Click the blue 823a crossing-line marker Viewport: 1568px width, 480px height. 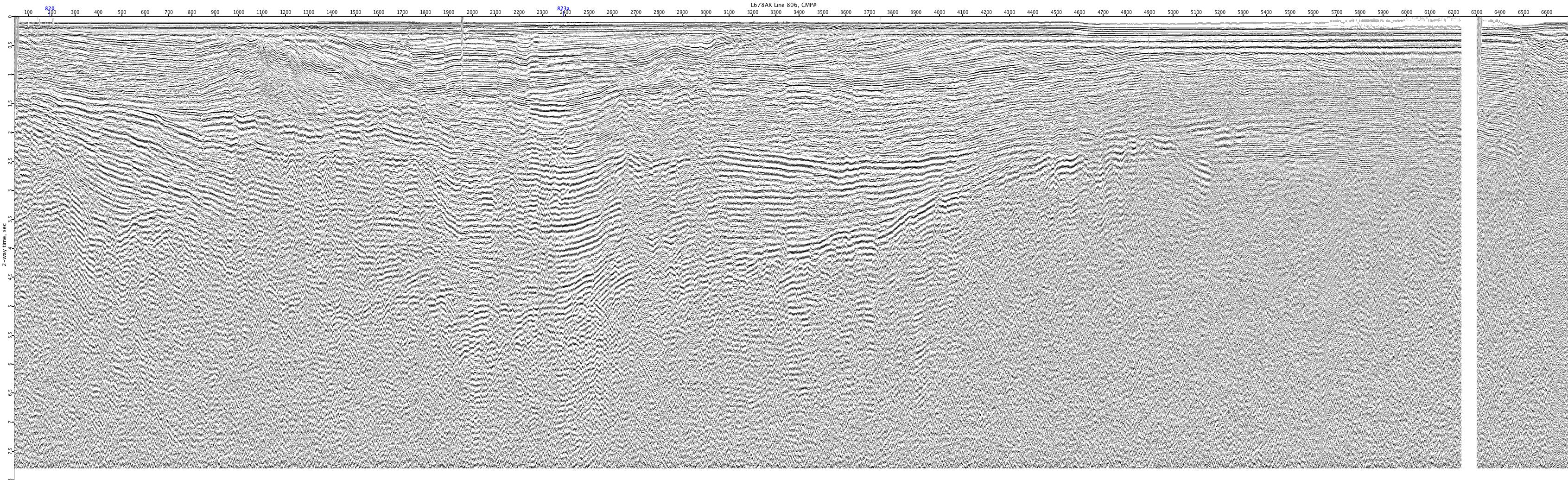pos(564,8)
